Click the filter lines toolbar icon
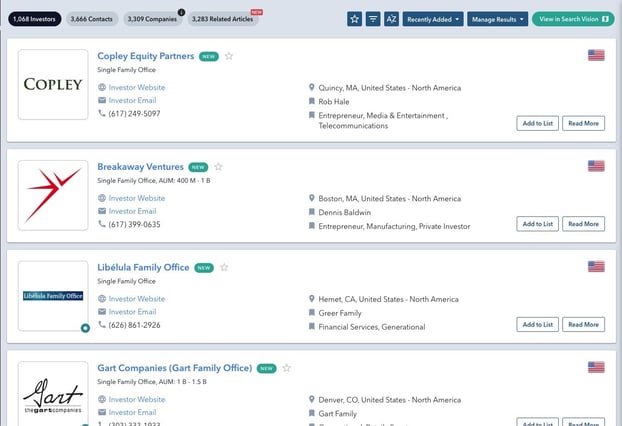622x426 pixels. [x=373, y=19]
